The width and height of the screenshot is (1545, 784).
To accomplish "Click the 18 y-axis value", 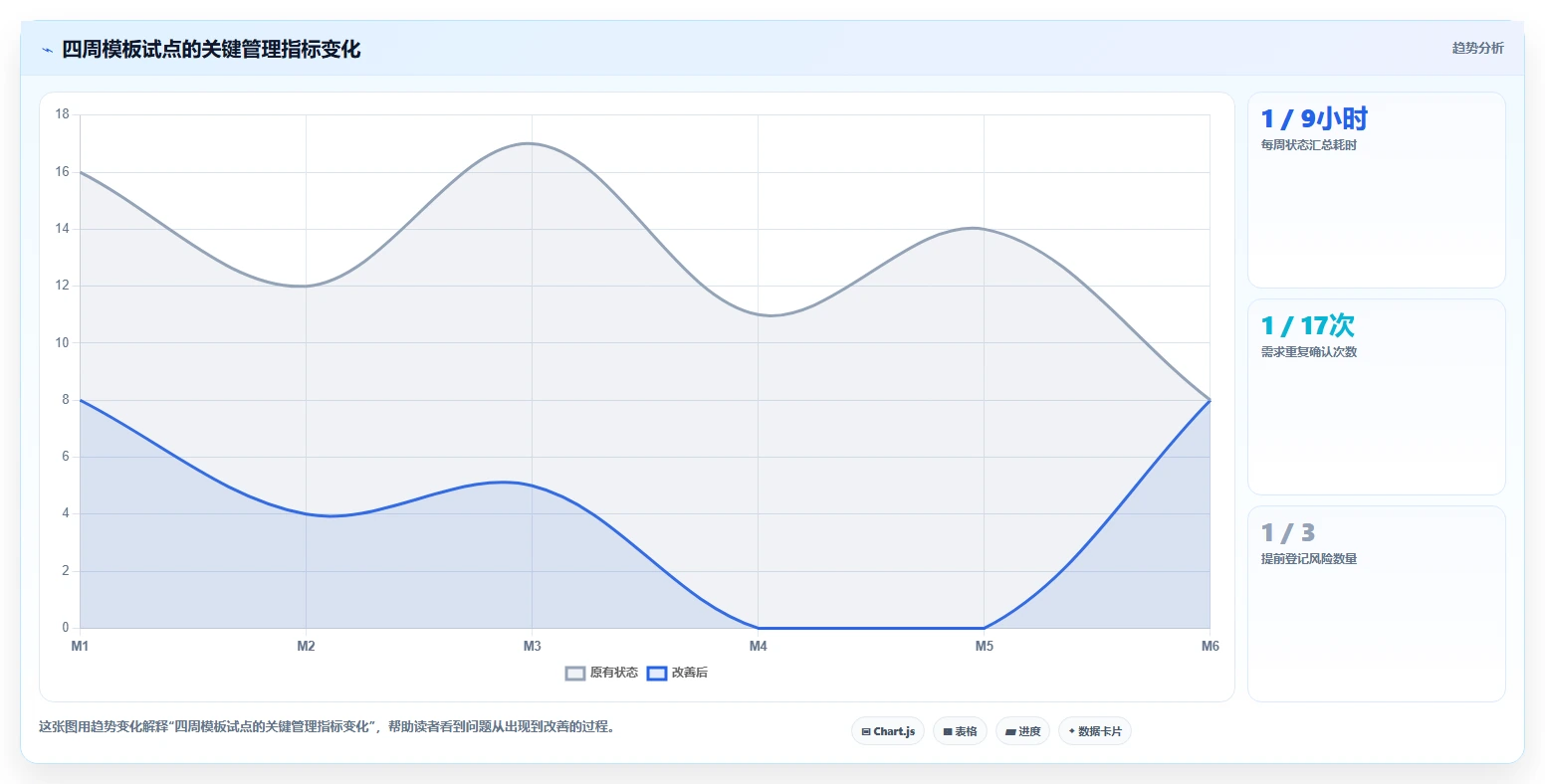I will (63, 114).
